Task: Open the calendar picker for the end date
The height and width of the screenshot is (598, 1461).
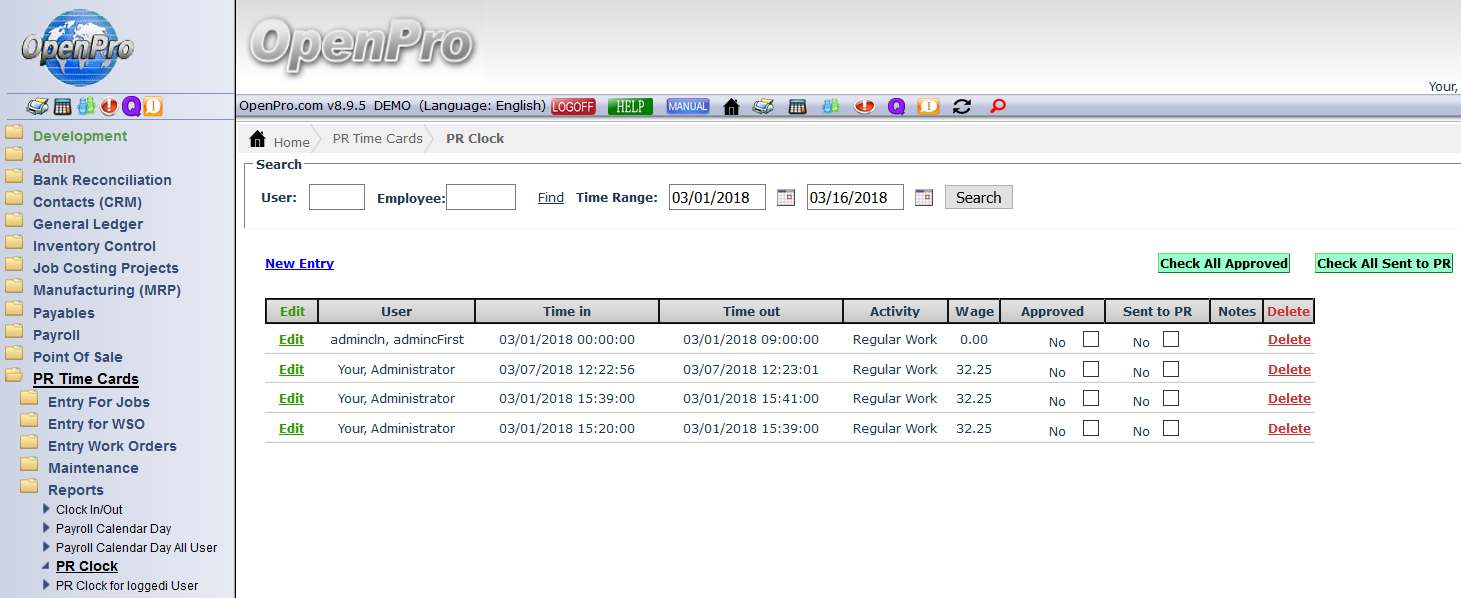Action: 924,197
